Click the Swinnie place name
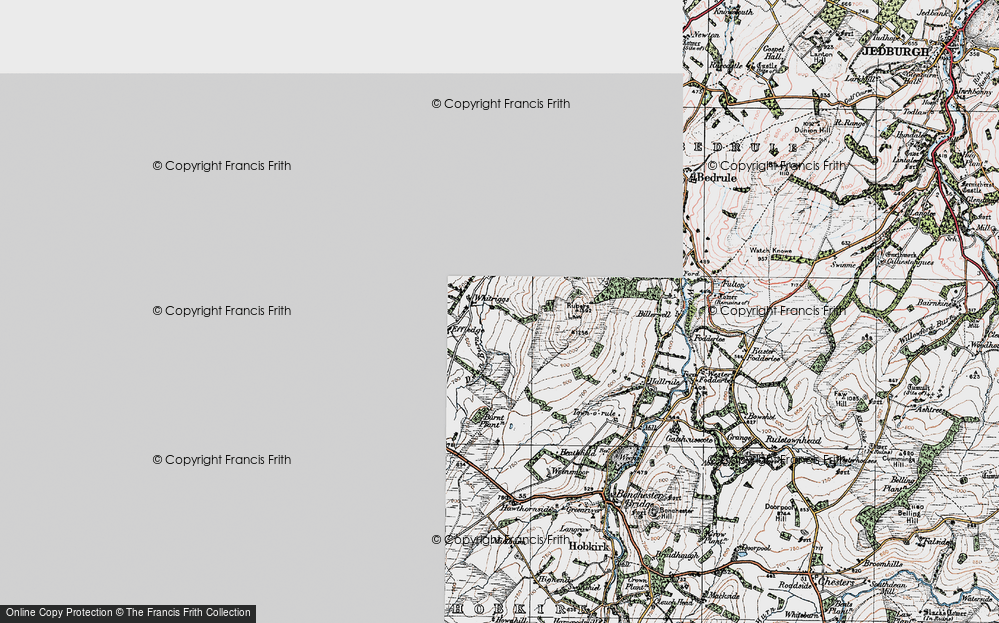Screen dimensions: 999x623 [843, 264]
